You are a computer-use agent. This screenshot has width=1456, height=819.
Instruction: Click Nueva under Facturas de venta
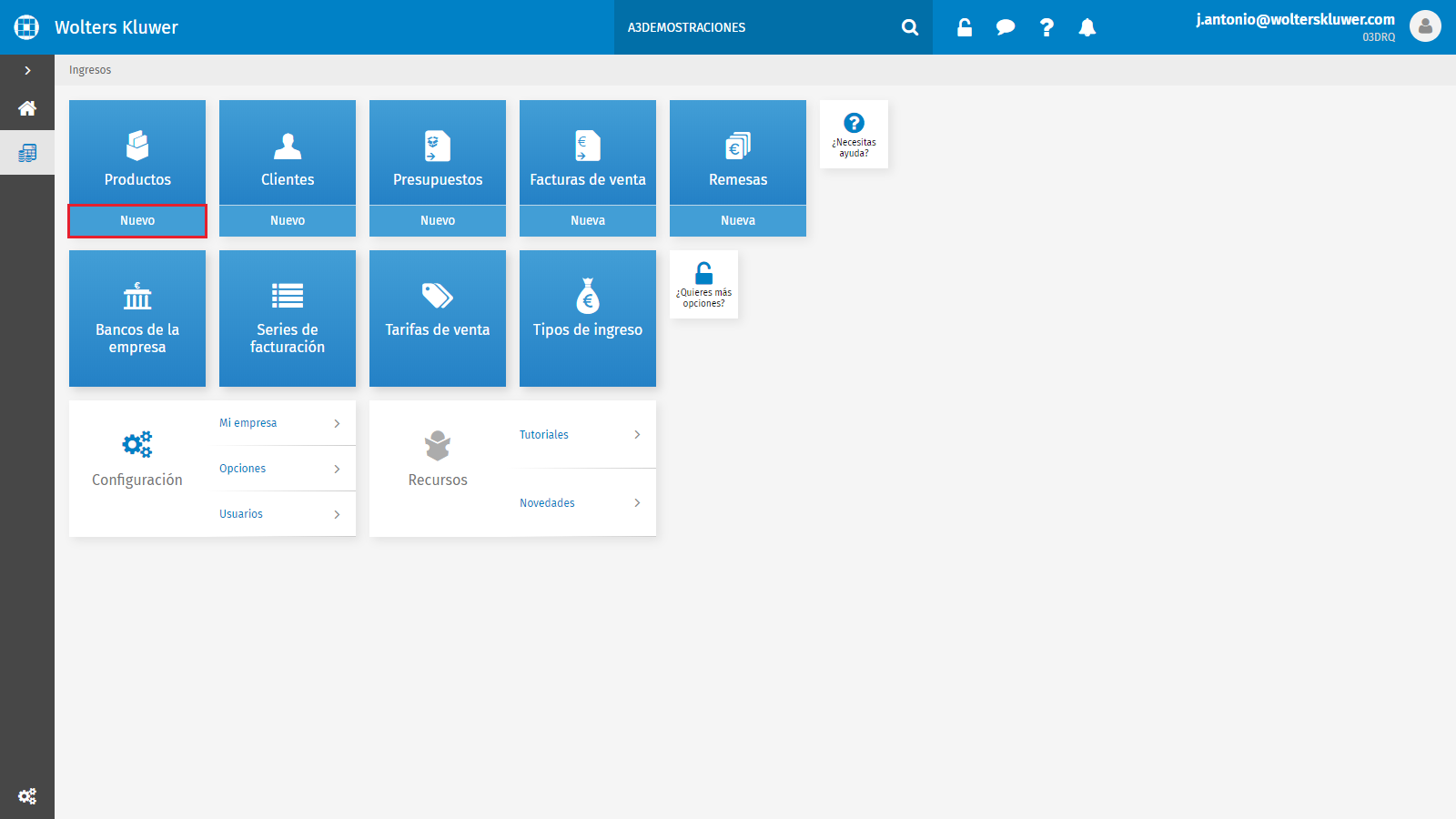click(x=588, y=221)
